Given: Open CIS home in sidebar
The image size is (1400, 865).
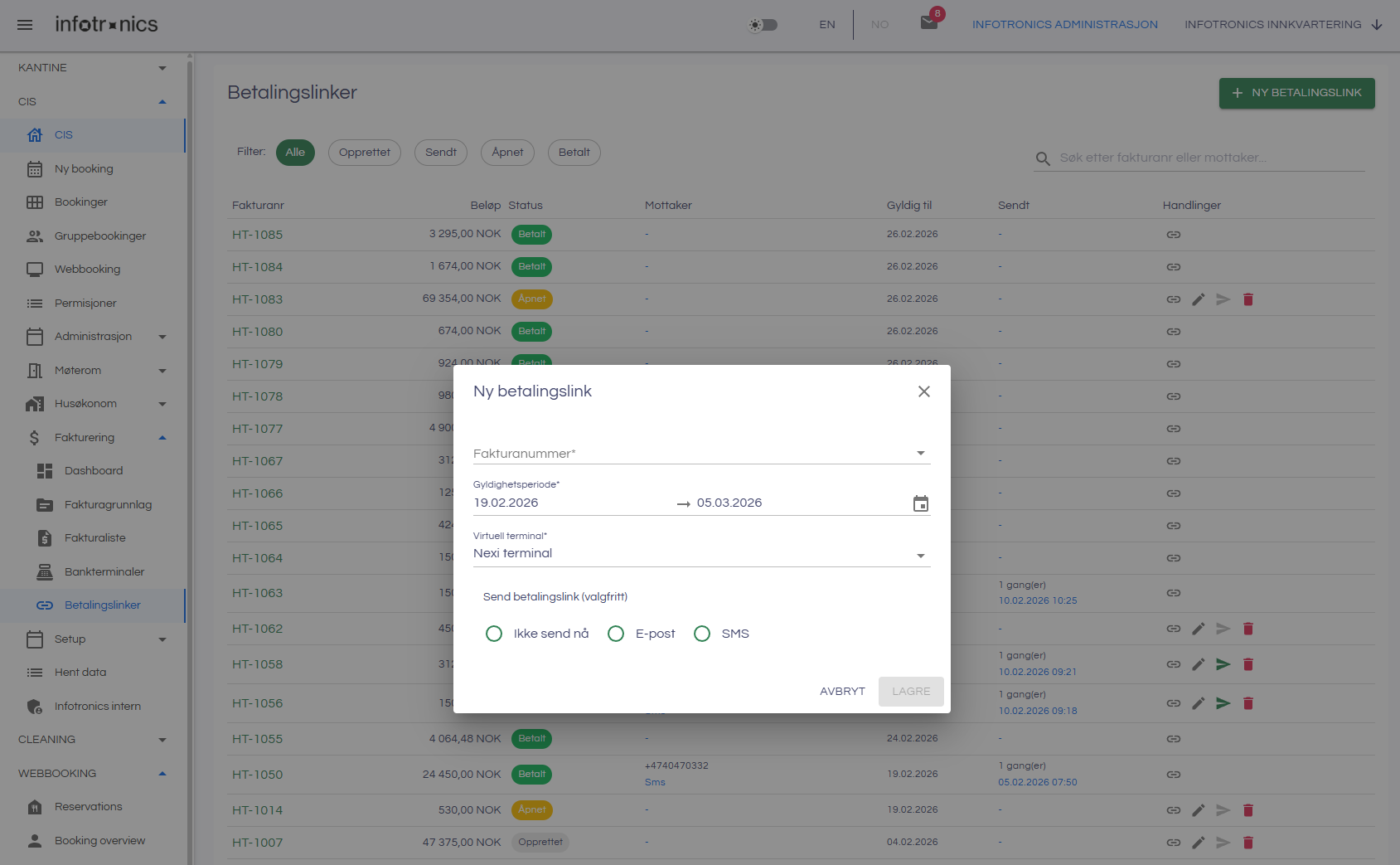Looking at the screenshot, I should tap(92, 135).
